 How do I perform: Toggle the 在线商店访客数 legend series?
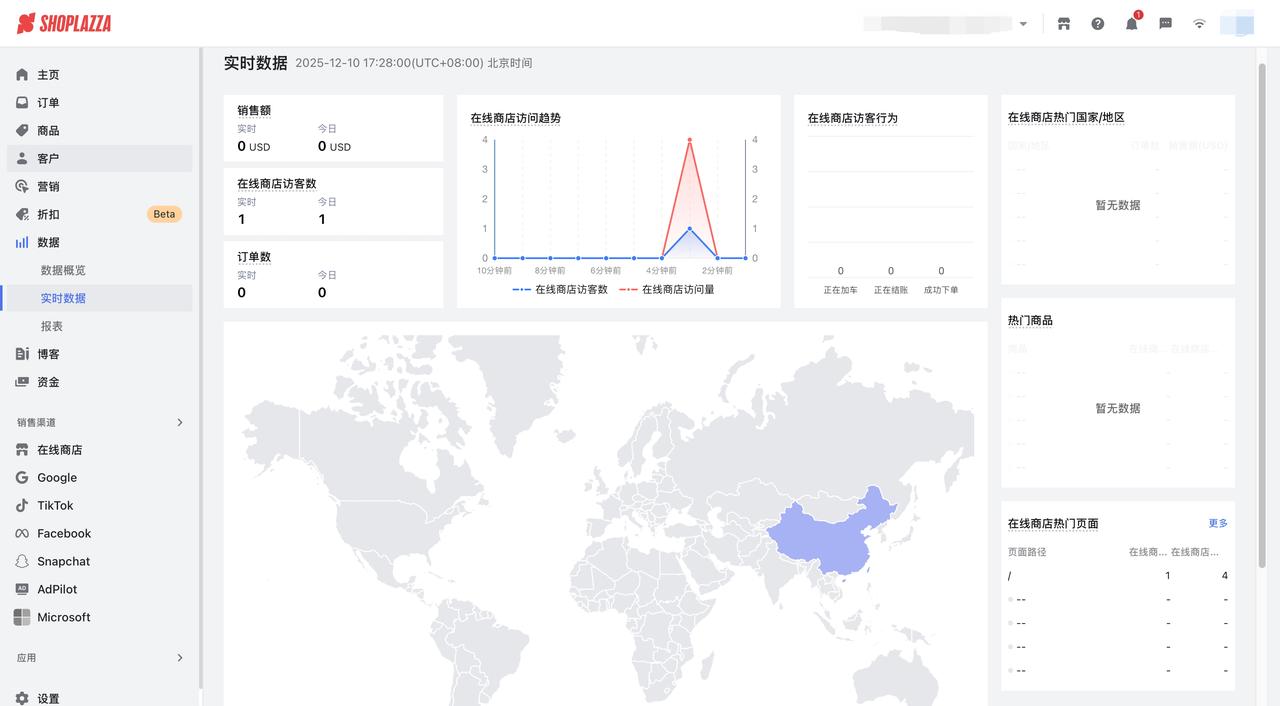click(560, 289)
